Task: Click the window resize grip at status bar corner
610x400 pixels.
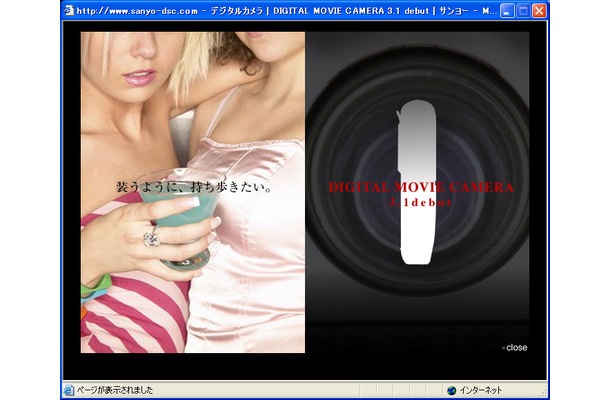Action: click(543, 393)
